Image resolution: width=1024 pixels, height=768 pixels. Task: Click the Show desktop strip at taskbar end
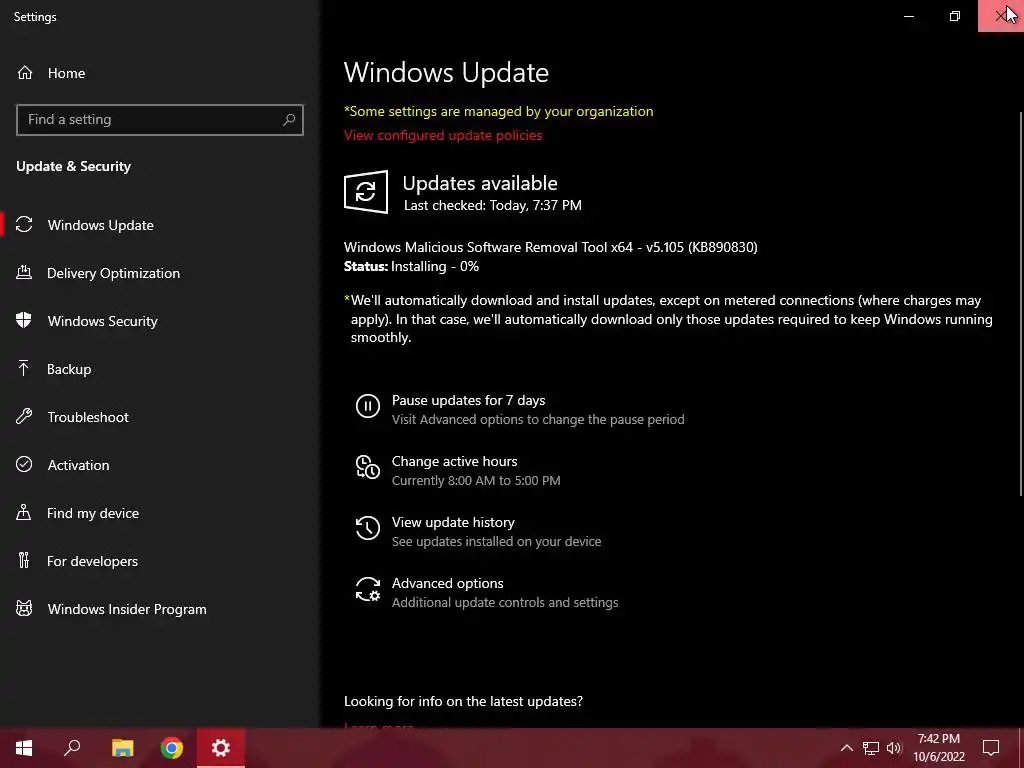[x=1021, y=748]
